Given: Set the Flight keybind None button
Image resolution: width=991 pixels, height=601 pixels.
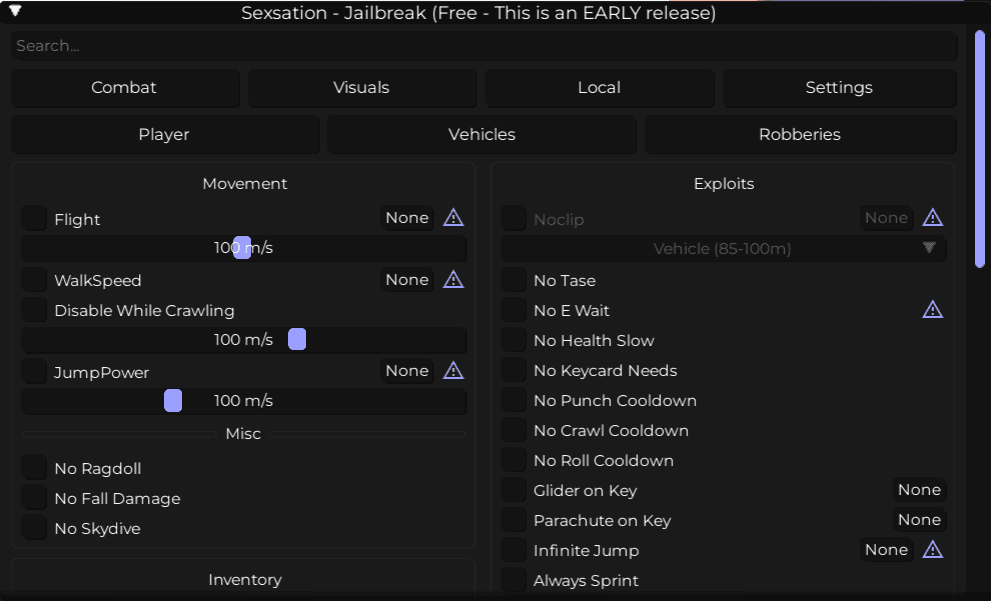Looking at the screenshot, I should pos(407,217).
